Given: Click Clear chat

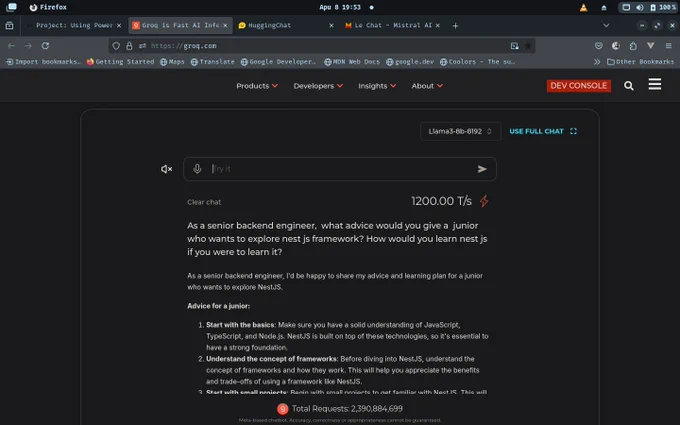Looking at the screenshot, I should 204,202.
